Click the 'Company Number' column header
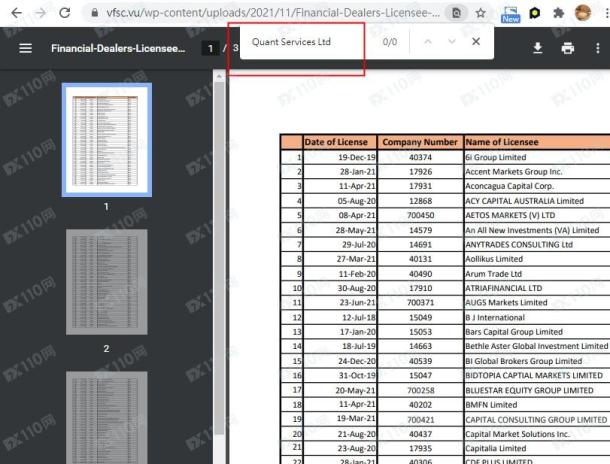Viewport: 610px width, 464px height. (420, 142)
